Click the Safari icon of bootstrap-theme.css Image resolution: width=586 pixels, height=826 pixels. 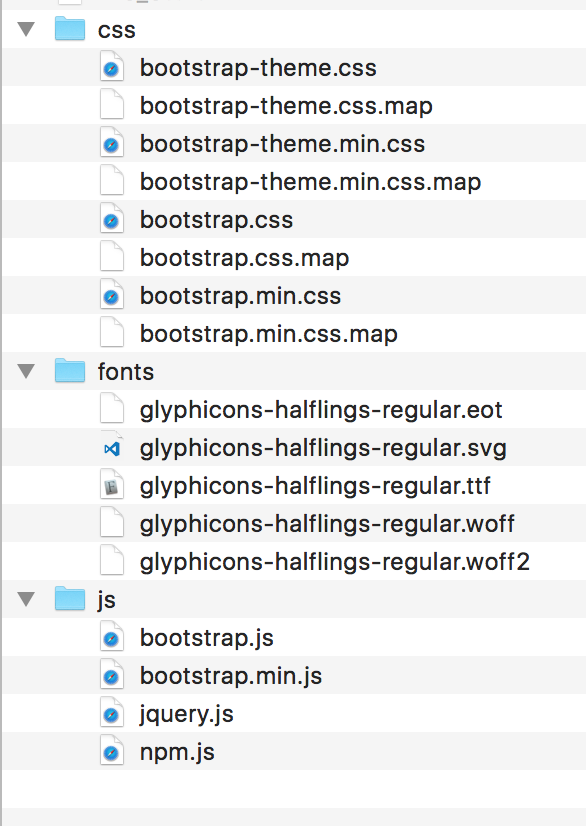[112, 67]
